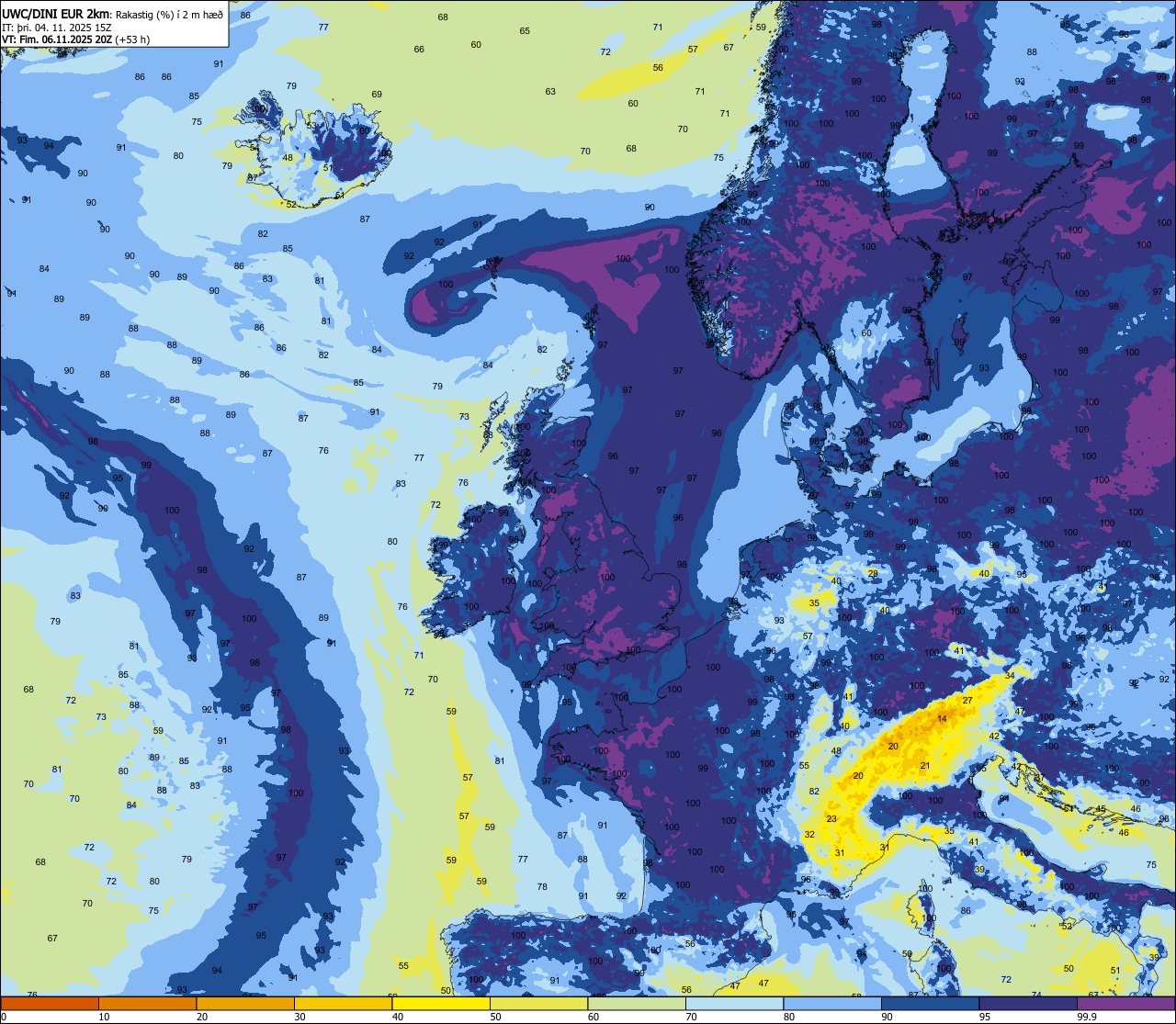Pick the yellow-green 50–60 legend swatch
1176x1024 pixels.
click(538, 1004)
